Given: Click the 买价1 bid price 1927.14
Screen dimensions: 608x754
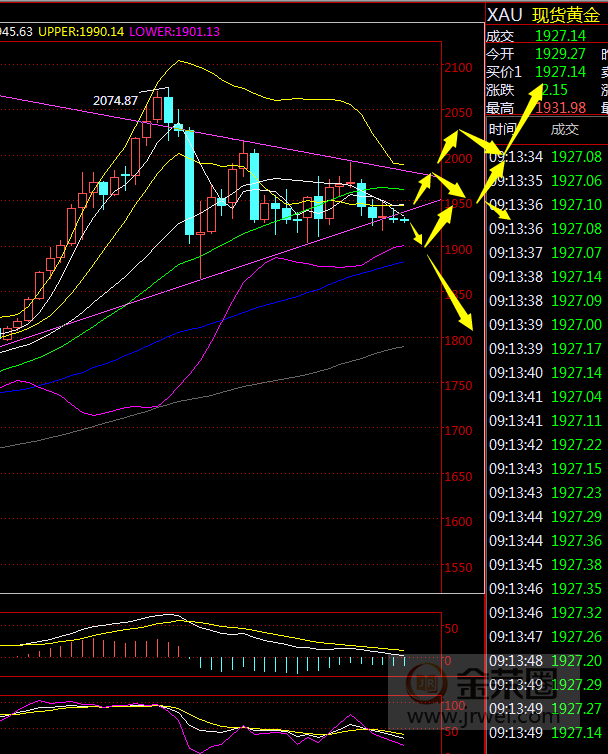Looking at the screenshot, I should (x=560, y=71).
